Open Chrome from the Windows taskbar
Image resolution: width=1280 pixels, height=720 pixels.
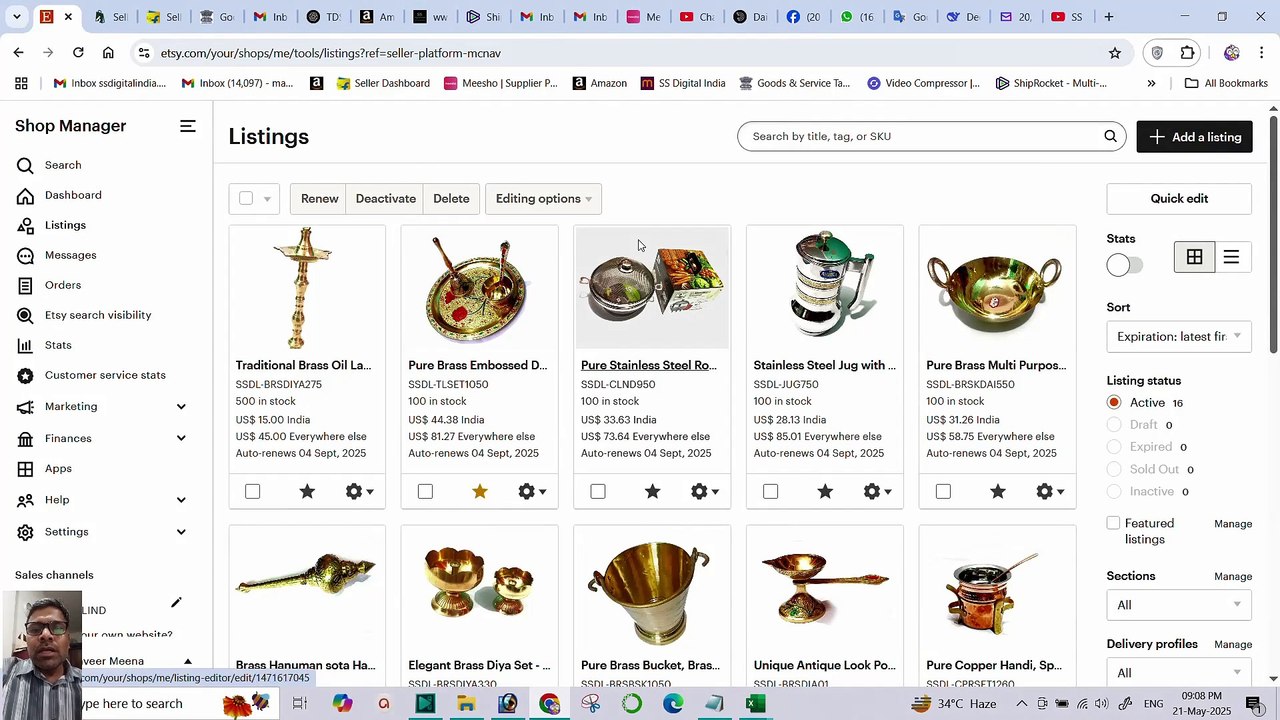tap(549, 704)
